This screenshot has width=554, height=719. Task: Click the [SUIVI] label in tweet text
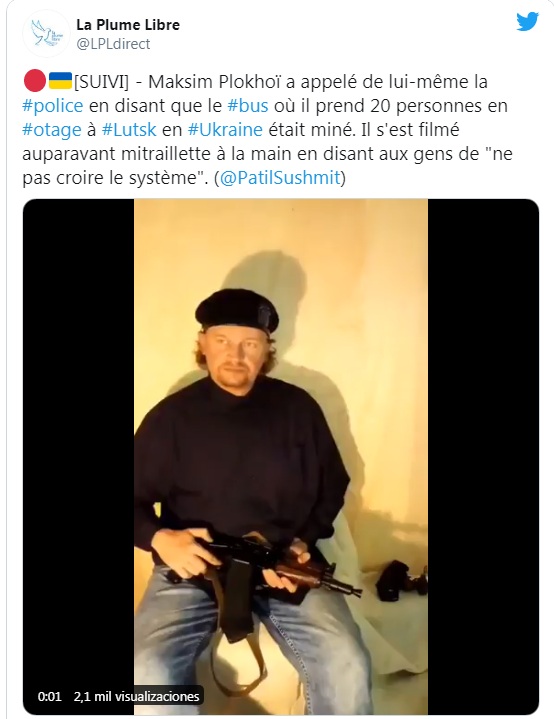click(x=101, y=82)
